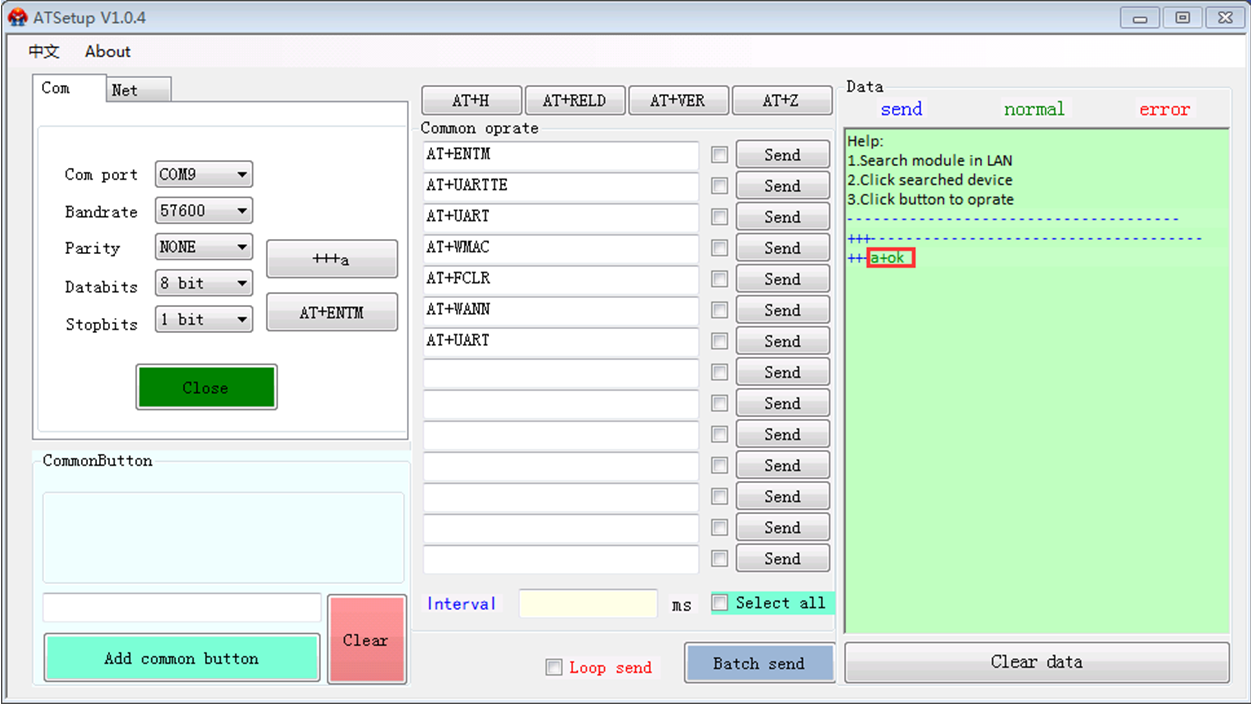Expand the Bandrate dropdown showing 57600
The height and width of the screenshot is (705, 1251).
[204, 211]
